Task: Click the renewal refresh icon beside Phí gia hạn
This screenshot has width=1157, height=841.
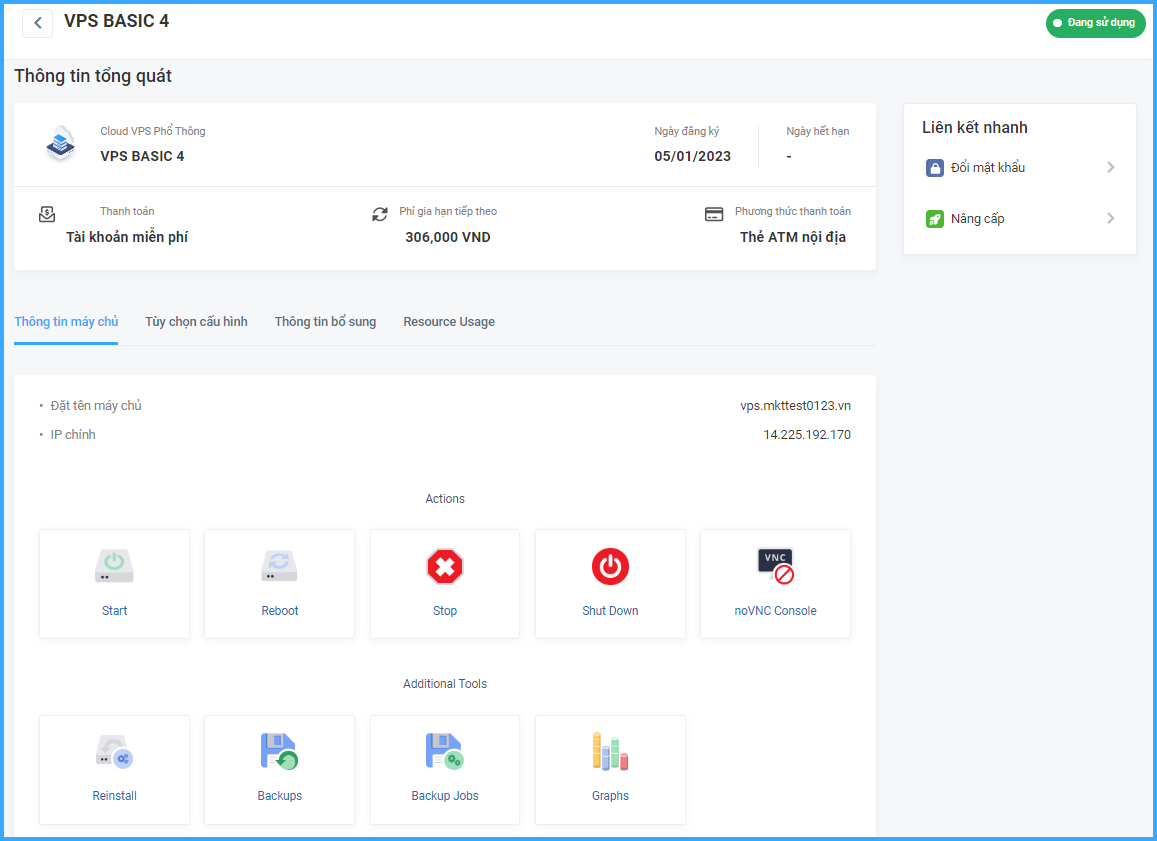Action: 380,214
